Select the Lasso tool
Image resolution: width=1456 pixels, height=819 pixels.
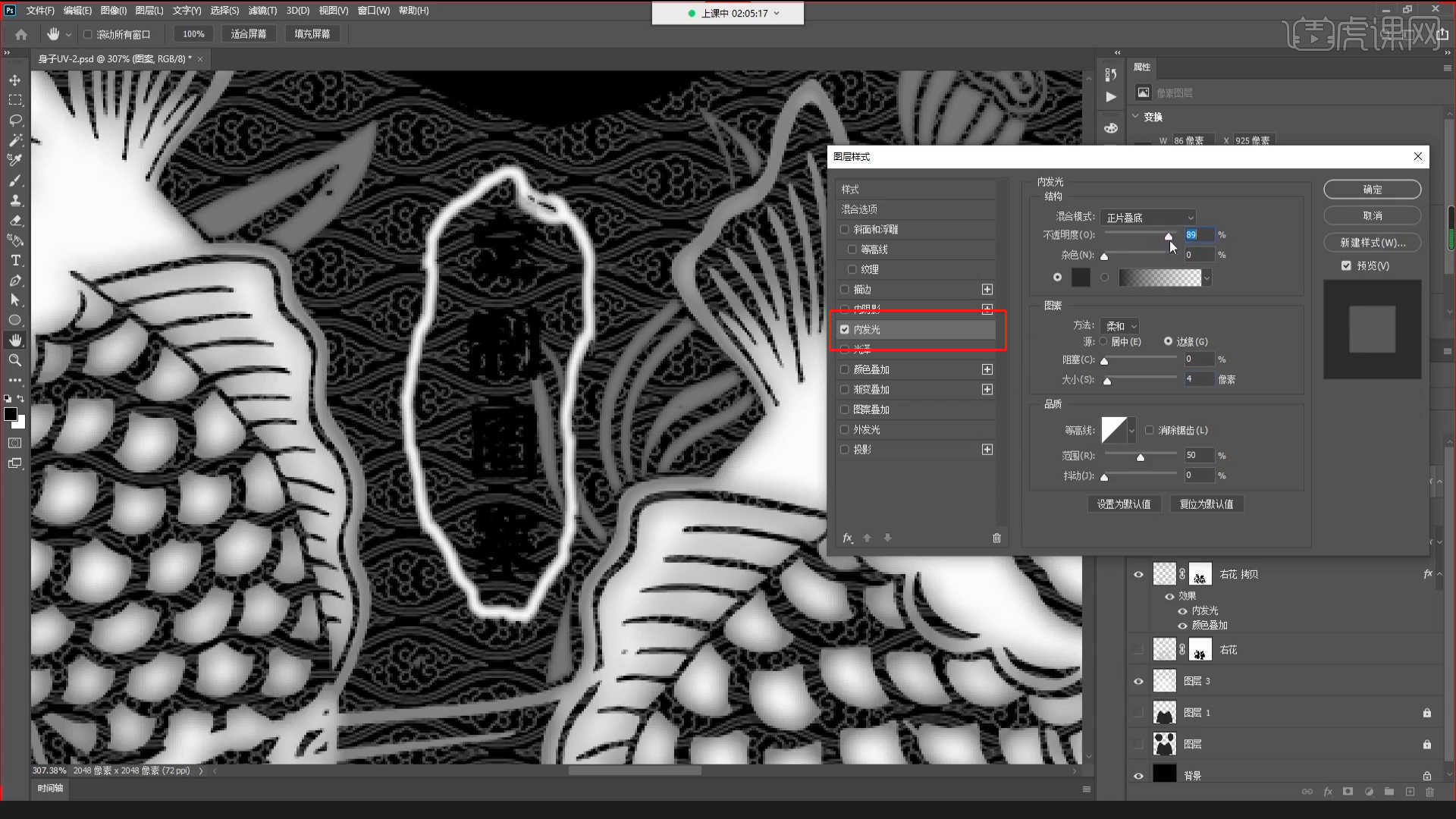pyautogui.click(x=15, y=120)
